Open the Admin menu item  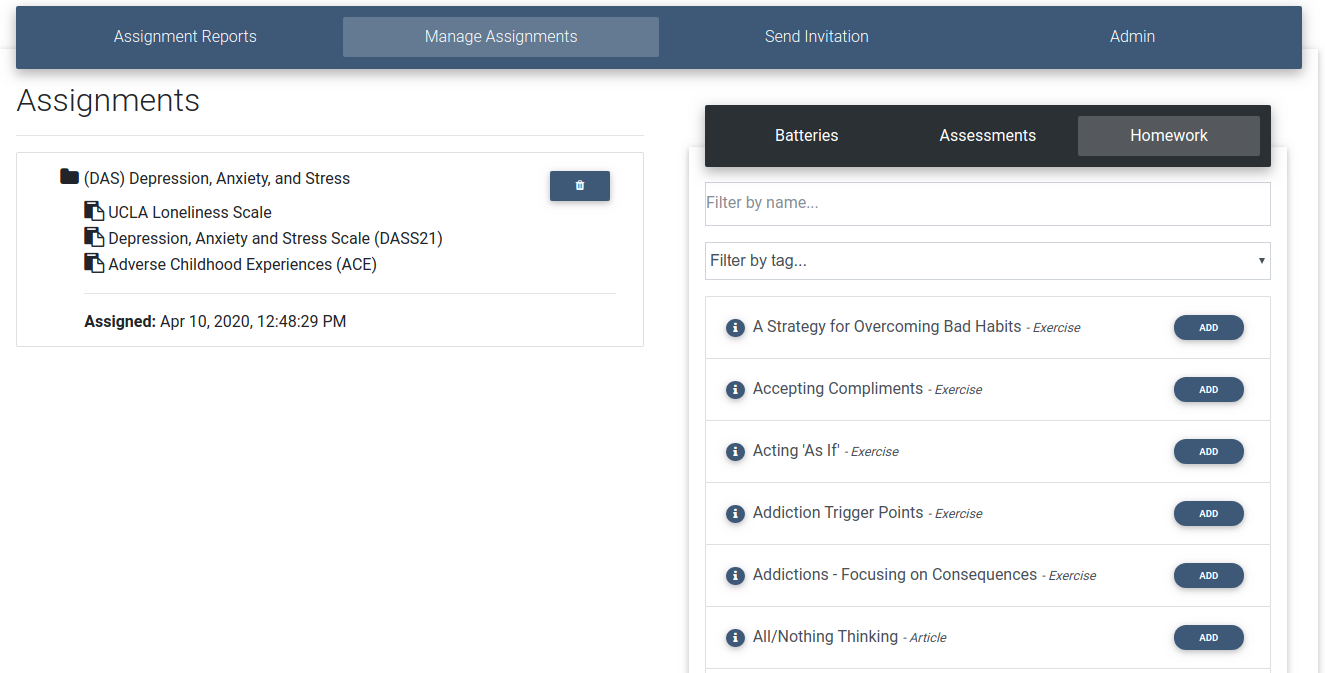tap(1132, 37)
